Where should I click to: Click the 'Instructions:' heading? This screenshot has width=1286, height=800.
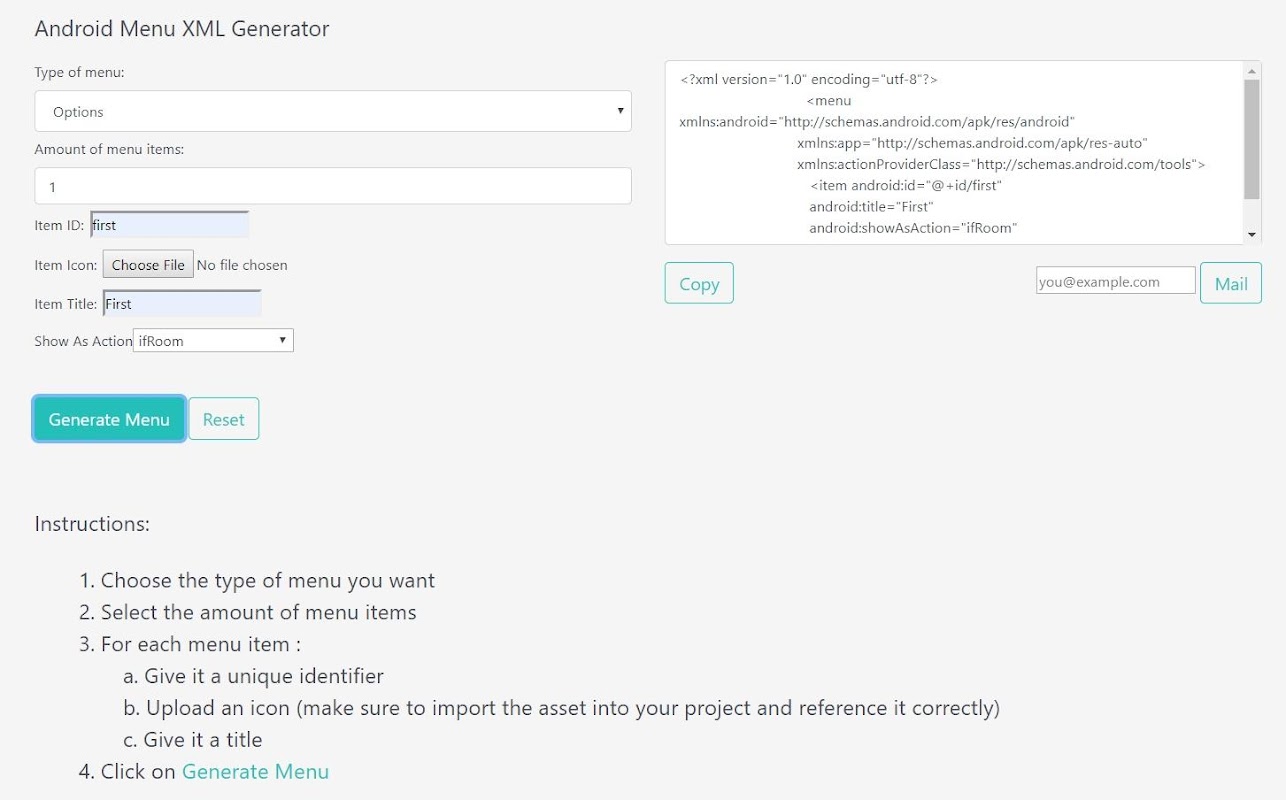click(x=92, y=523)
